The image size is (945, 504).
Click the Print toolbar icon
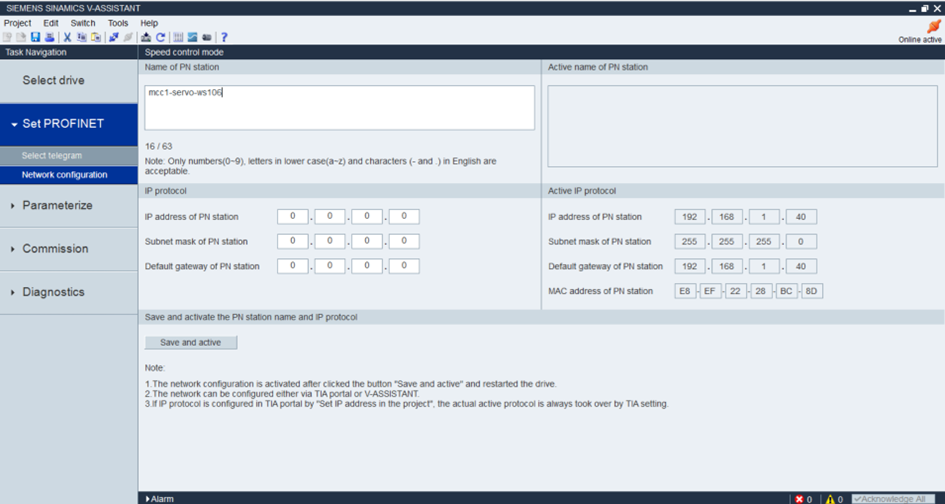point(49,37)
